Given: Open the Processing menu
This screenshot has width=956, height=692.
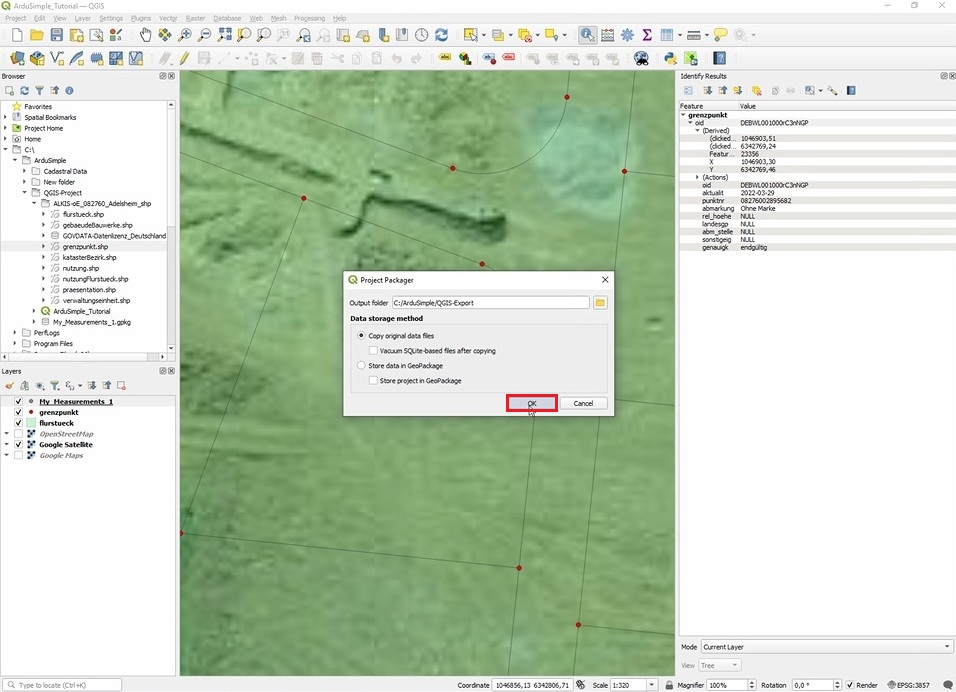Looking at the screenshot, I should click(x=309, y=18).
